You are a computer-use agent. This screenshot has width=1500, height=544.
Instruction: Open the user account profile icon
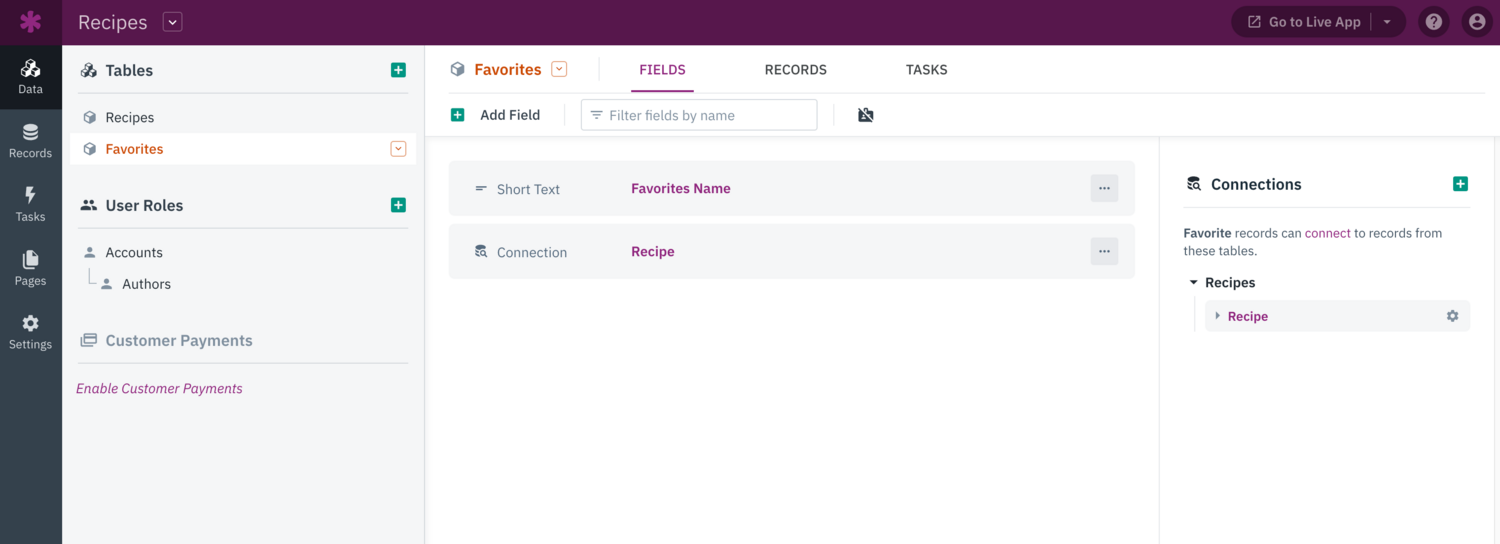[x=1477, y=22]
